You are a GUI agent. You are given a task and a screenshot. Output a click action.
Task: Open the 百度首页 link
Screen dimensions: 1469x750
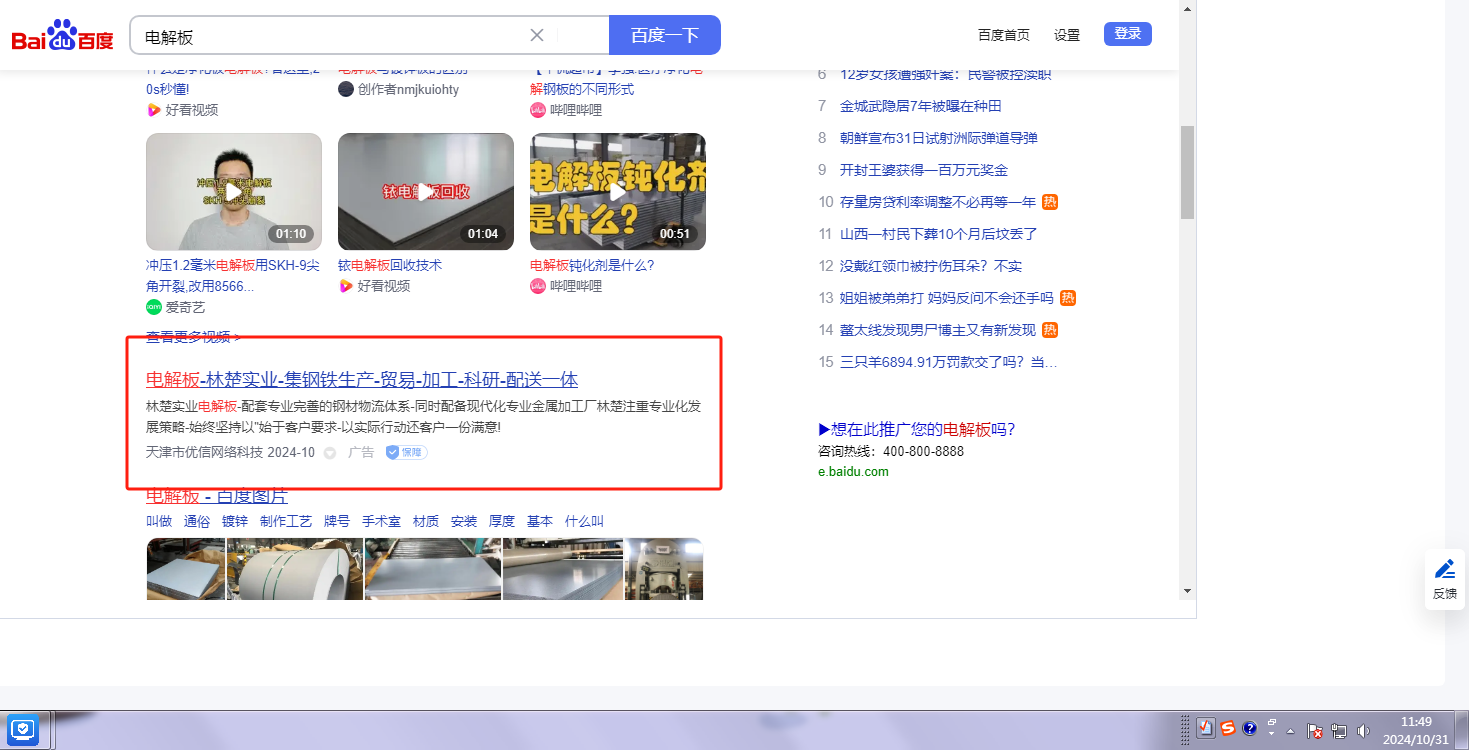[1004, 35]
